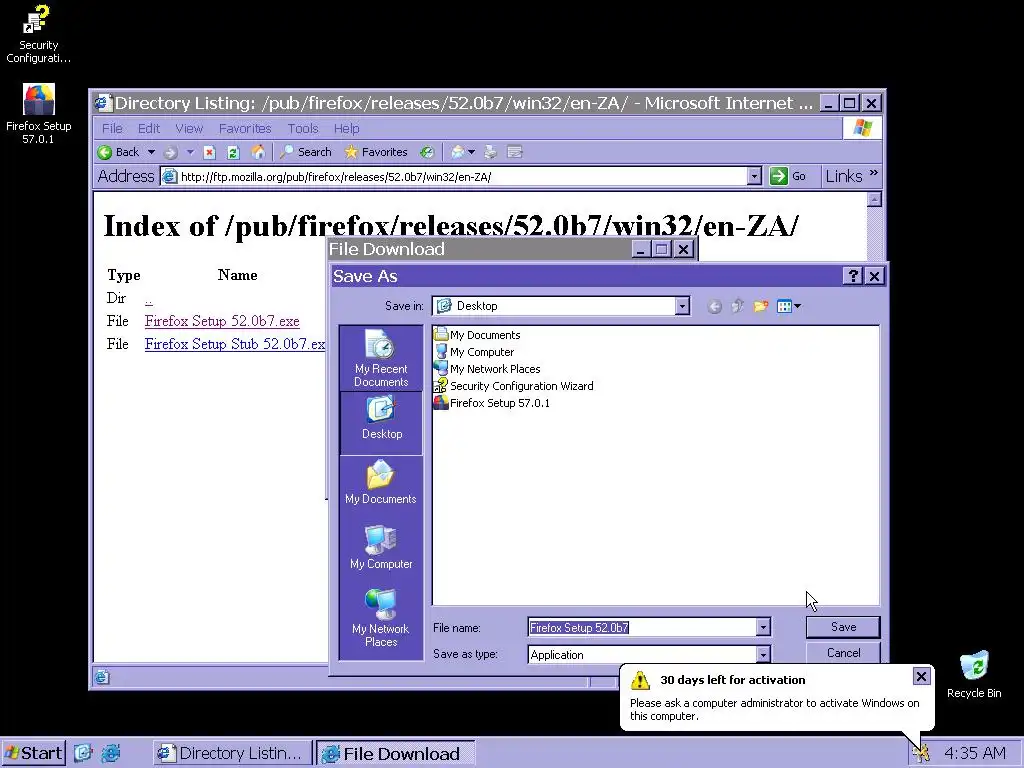Click the Print icon in IE toolbar
This screenshot has height=768, width=1024.
(490, 152)
